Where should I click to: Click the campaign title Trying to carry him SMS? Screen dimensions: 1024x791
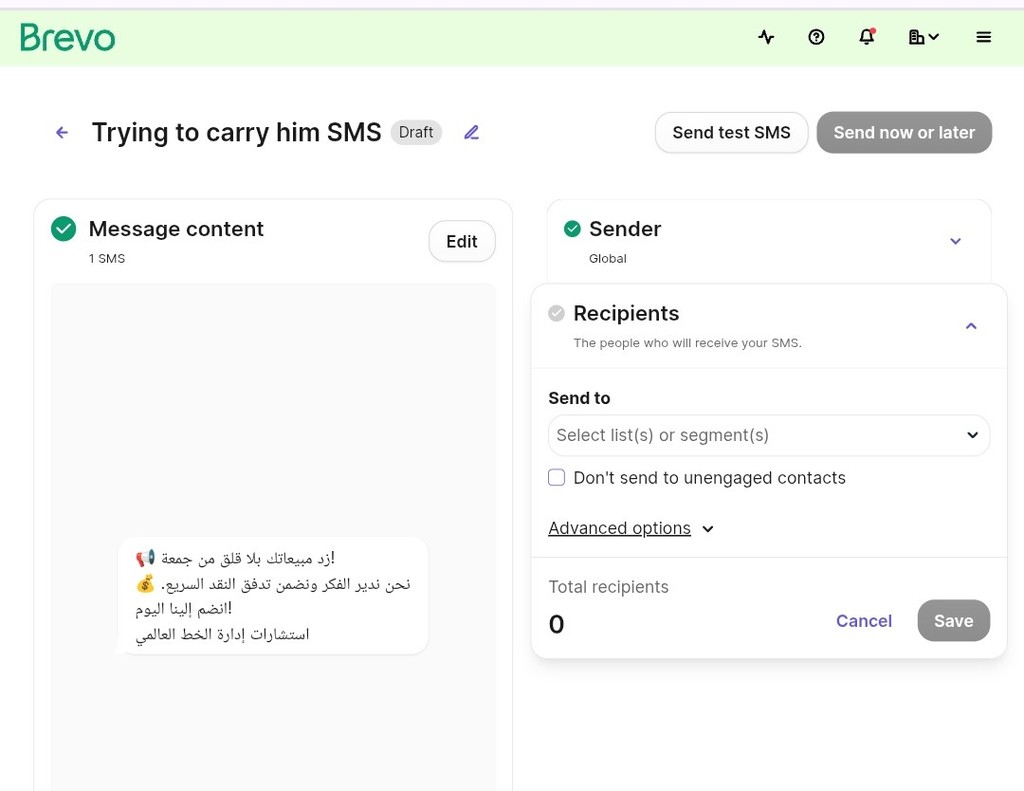tap(236, 133)
